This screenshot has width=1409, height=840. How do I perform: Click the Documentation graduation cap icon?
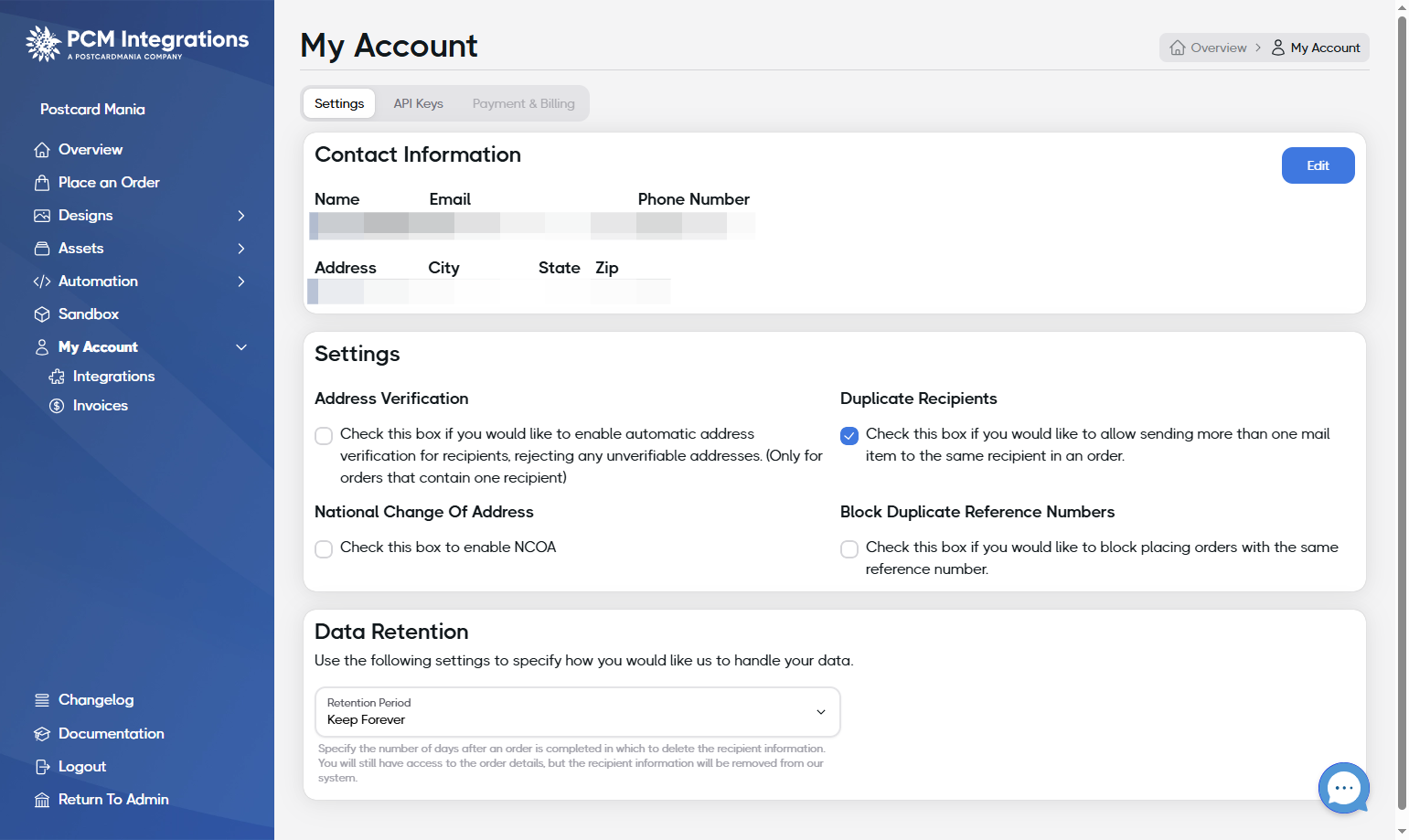pyautogui.click(x=42, y=734)
